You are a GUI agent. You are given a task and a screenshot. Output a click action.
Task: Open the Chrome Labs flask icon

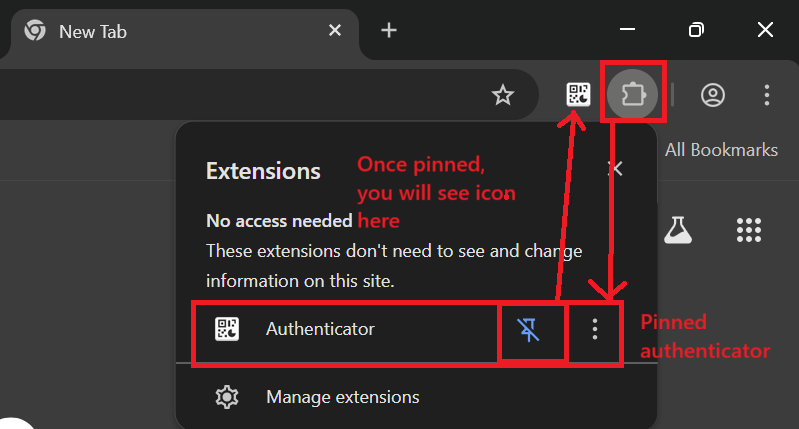[679, 229]
